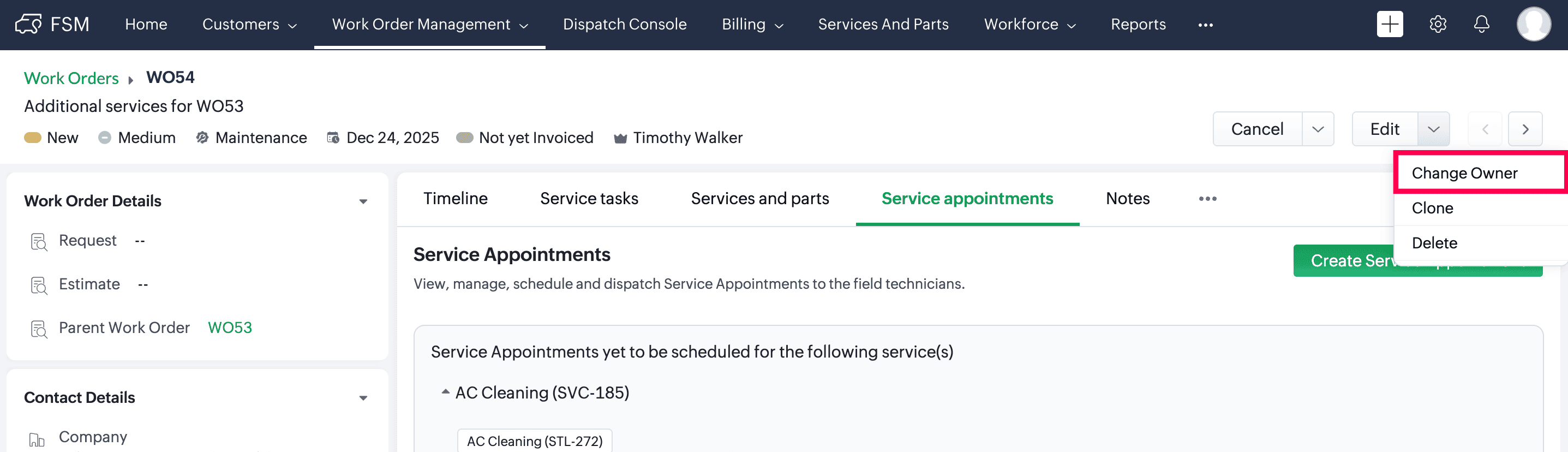Image resolution: width=1568 pixels, height=452 pixels.
Task: Click the user profile avatar
Action: (x=1533, y=25)
